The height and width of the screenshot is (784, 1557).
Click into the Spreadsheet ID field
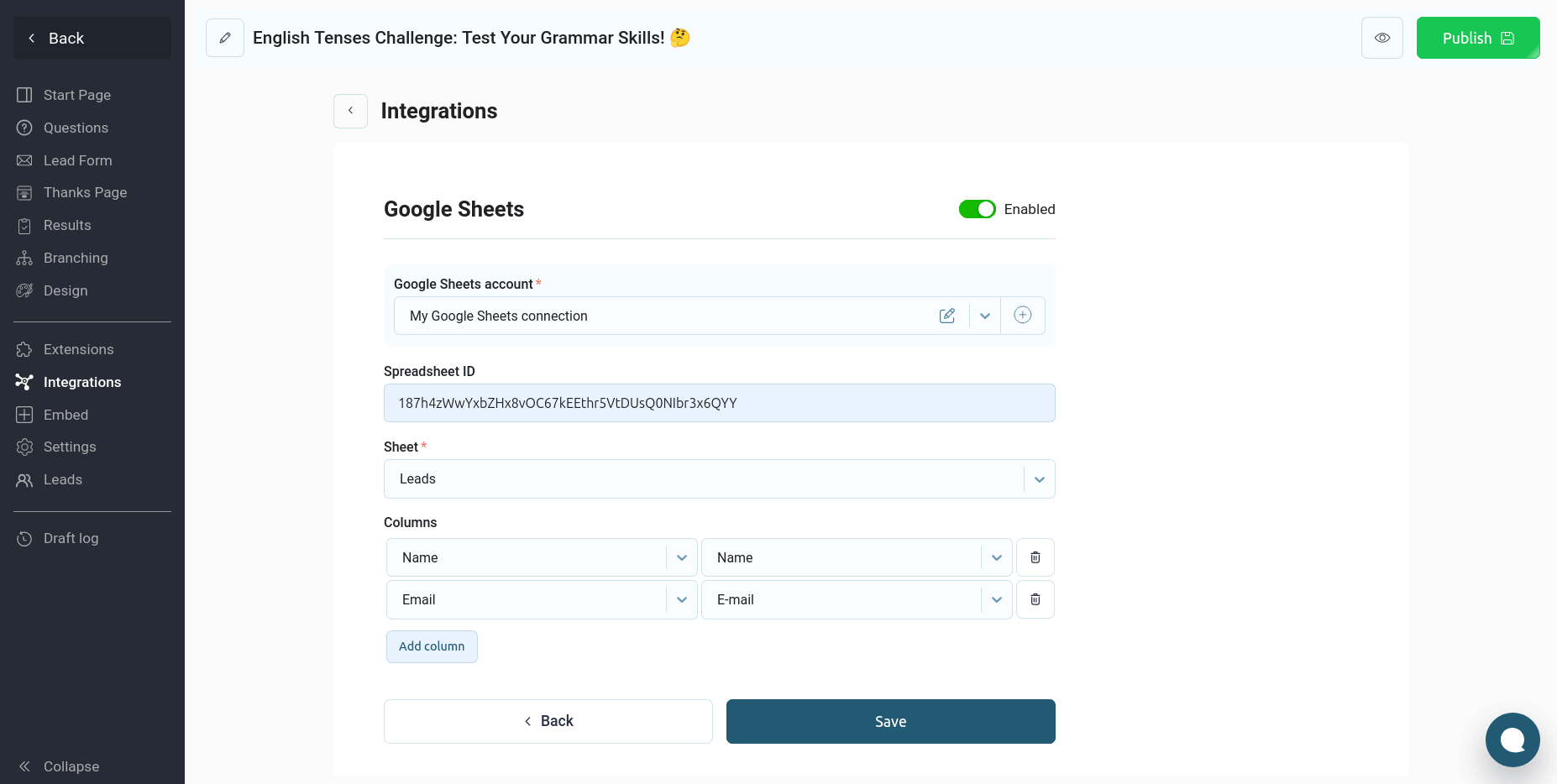click(719, 403)
